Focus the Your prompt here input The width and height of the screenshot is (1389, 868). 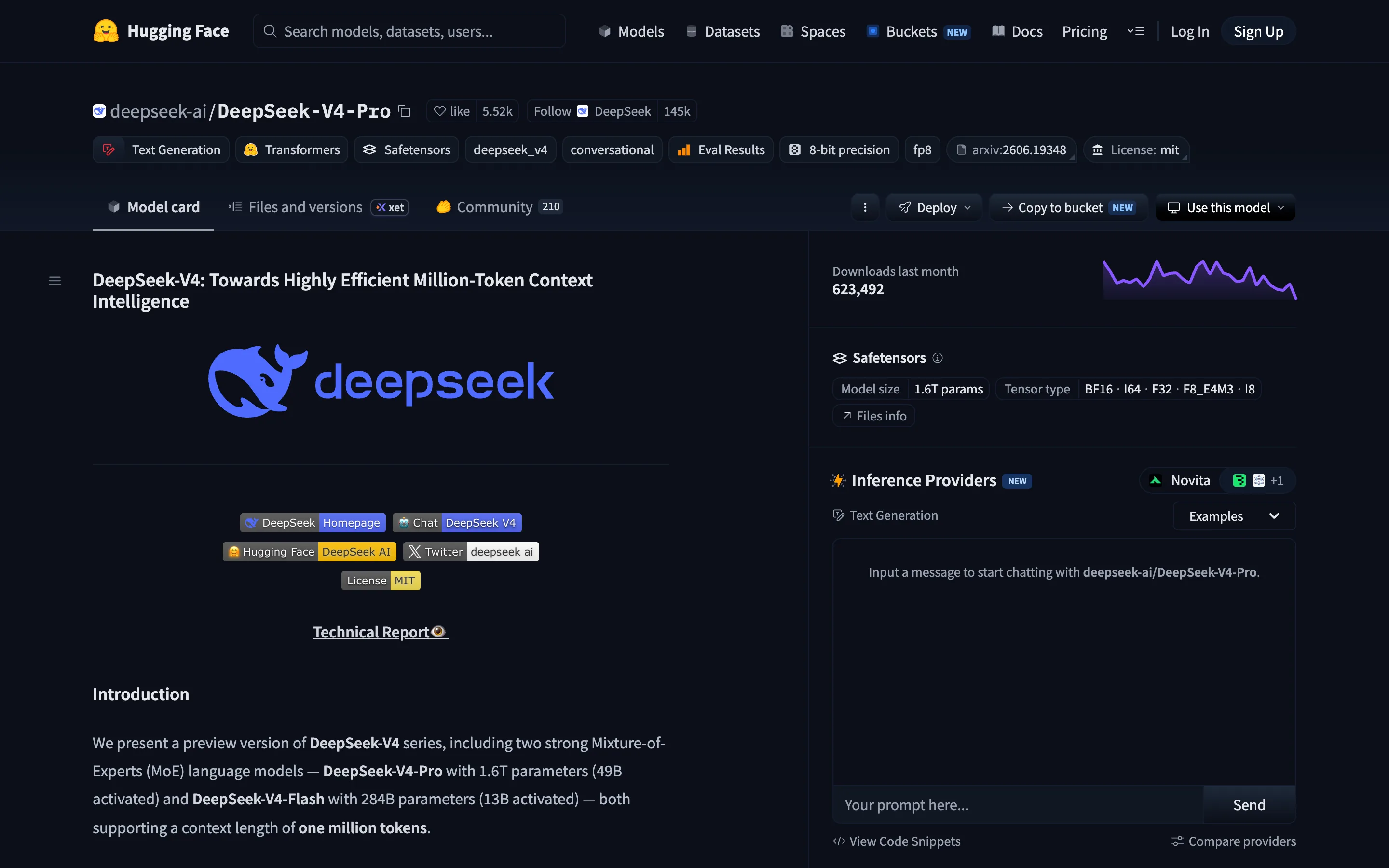pos(1018,805)
